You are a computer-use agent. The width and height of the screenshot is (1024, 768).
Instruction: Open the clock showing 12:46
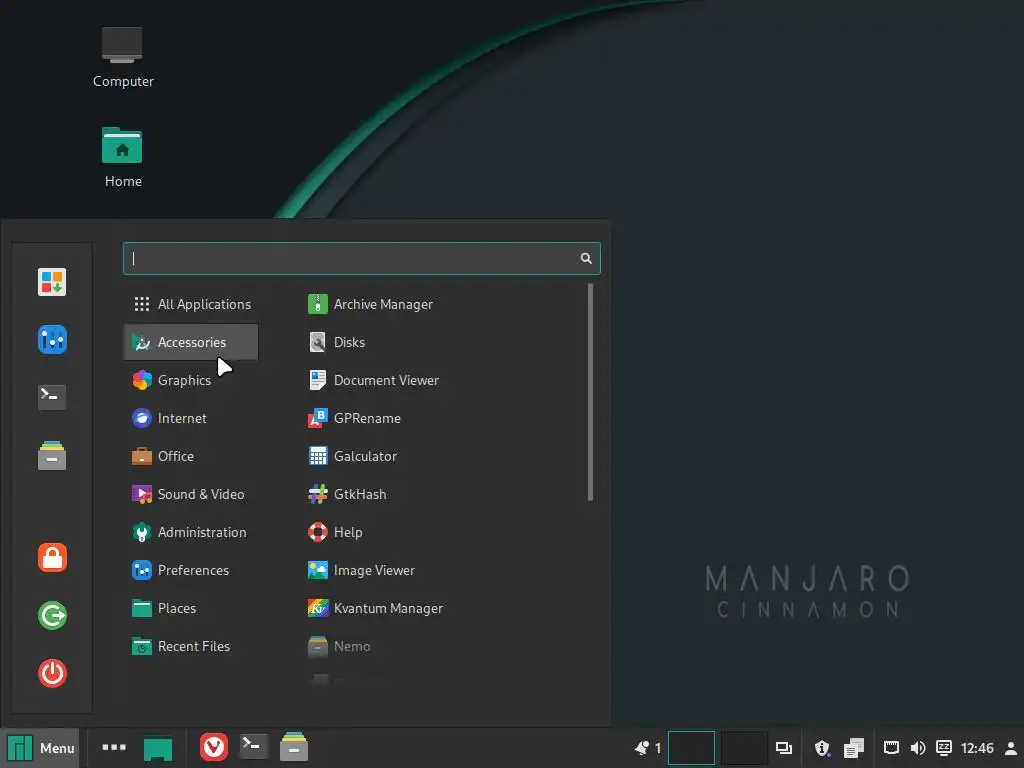coord(977,748)
